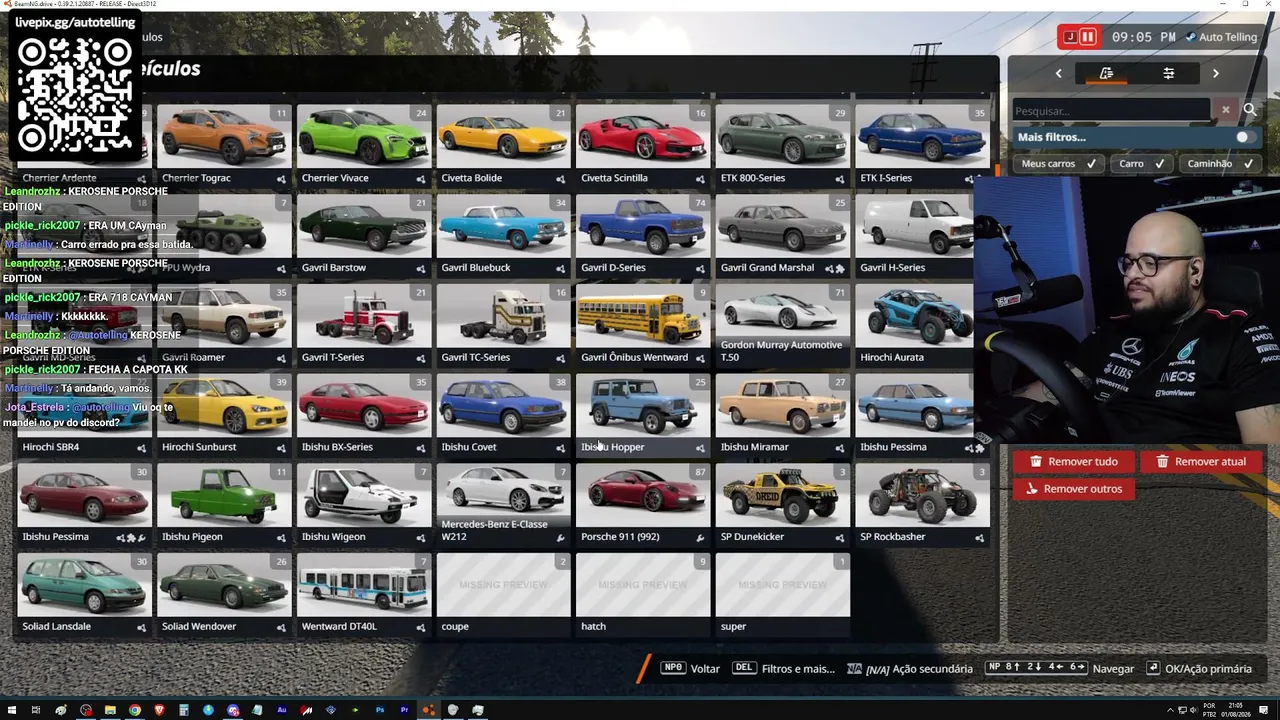
Task: Select Mercedes-Benz E-Classe W212
Action: click(504, 505)
